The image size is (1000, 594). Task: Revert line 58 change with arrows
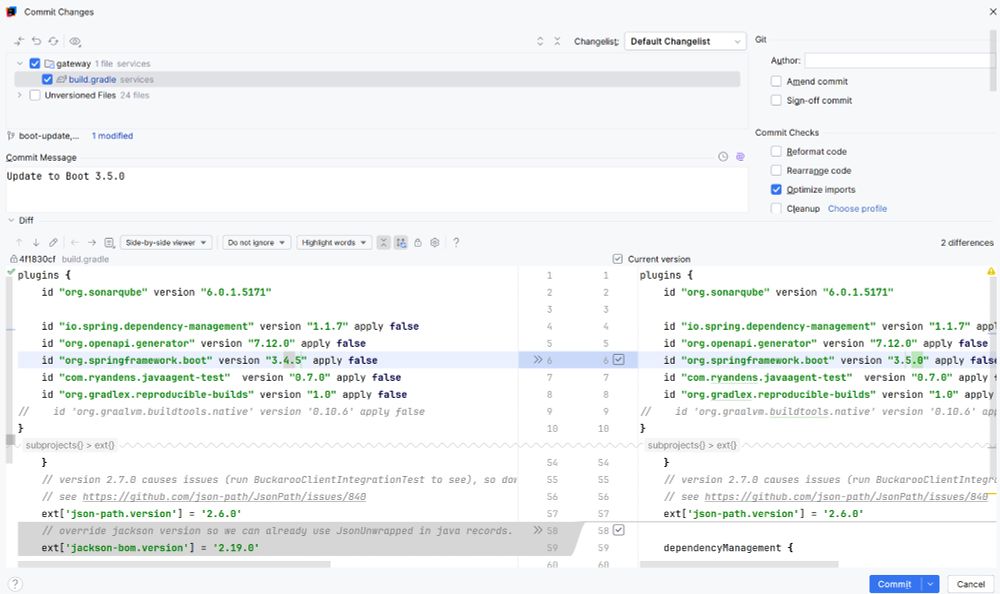pos(538,530)
